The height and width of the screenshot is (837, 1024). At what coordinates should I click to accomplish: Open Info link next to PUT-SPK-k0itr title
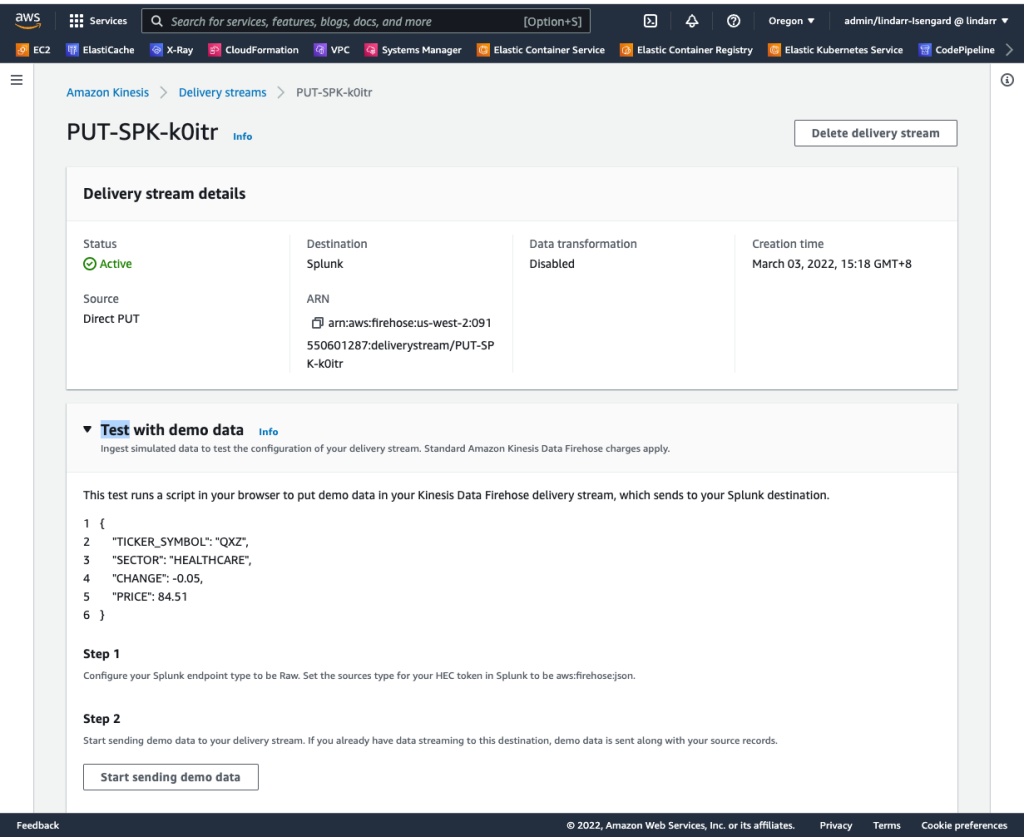pyautogui.click(x=242, y=136)
